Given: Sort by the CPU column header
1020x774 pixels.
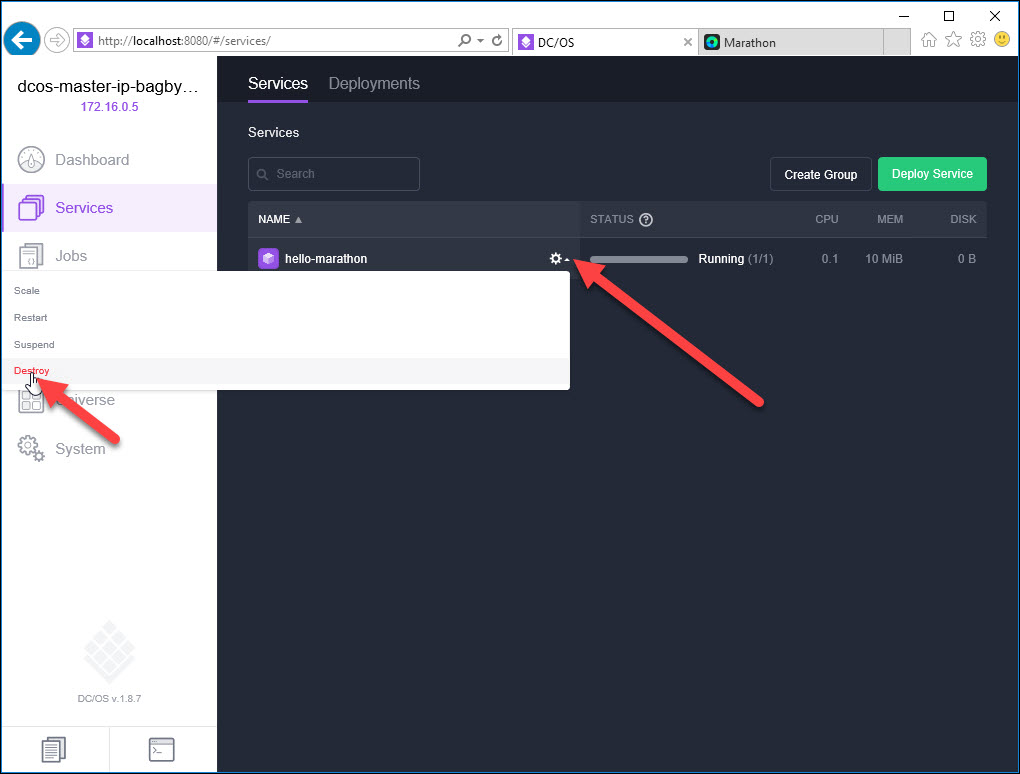Looking at the screenshot, I should pyautogui.click(x=826, y=219).
